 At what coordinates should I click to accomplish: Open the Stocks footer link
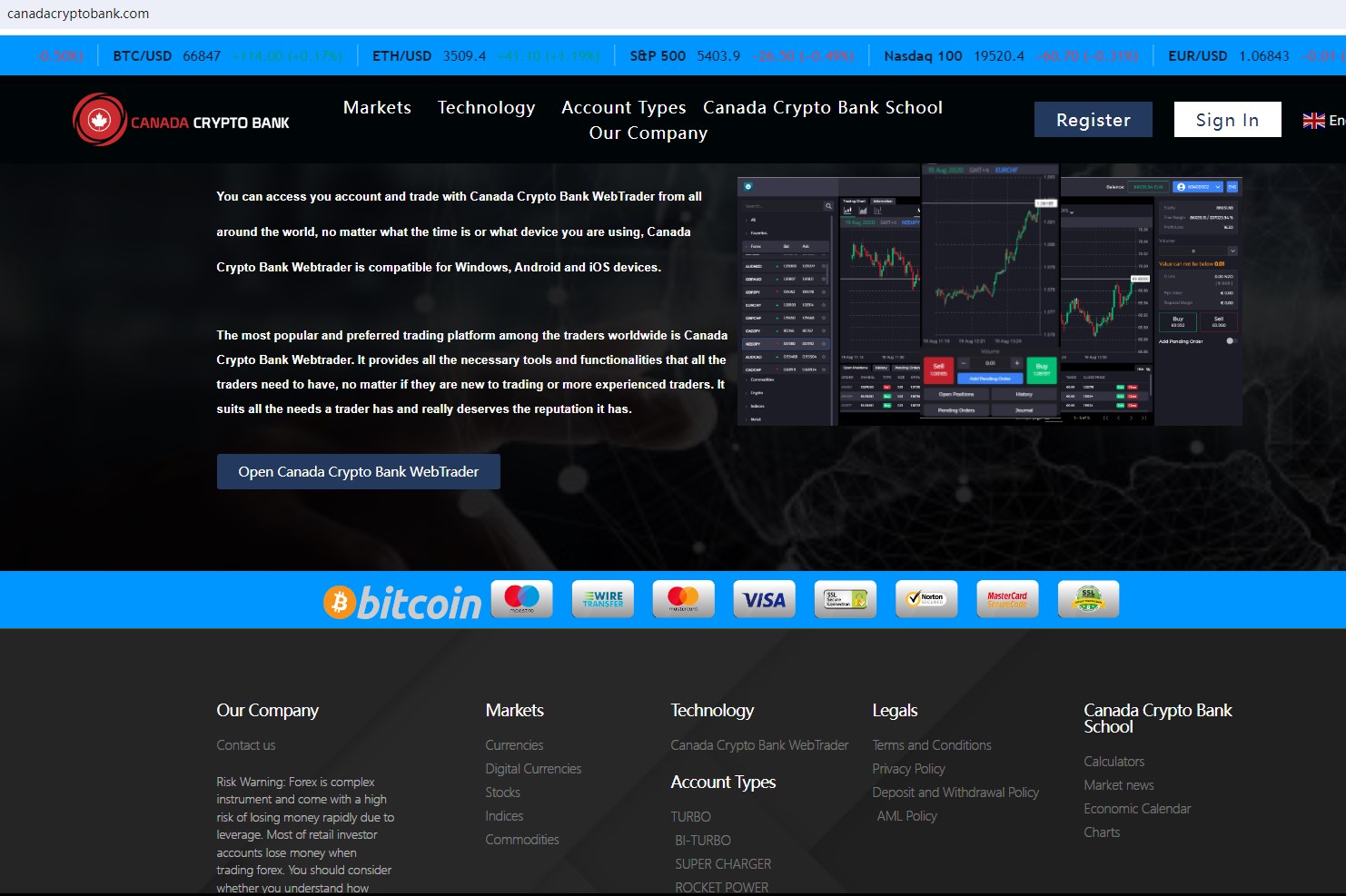502,793
